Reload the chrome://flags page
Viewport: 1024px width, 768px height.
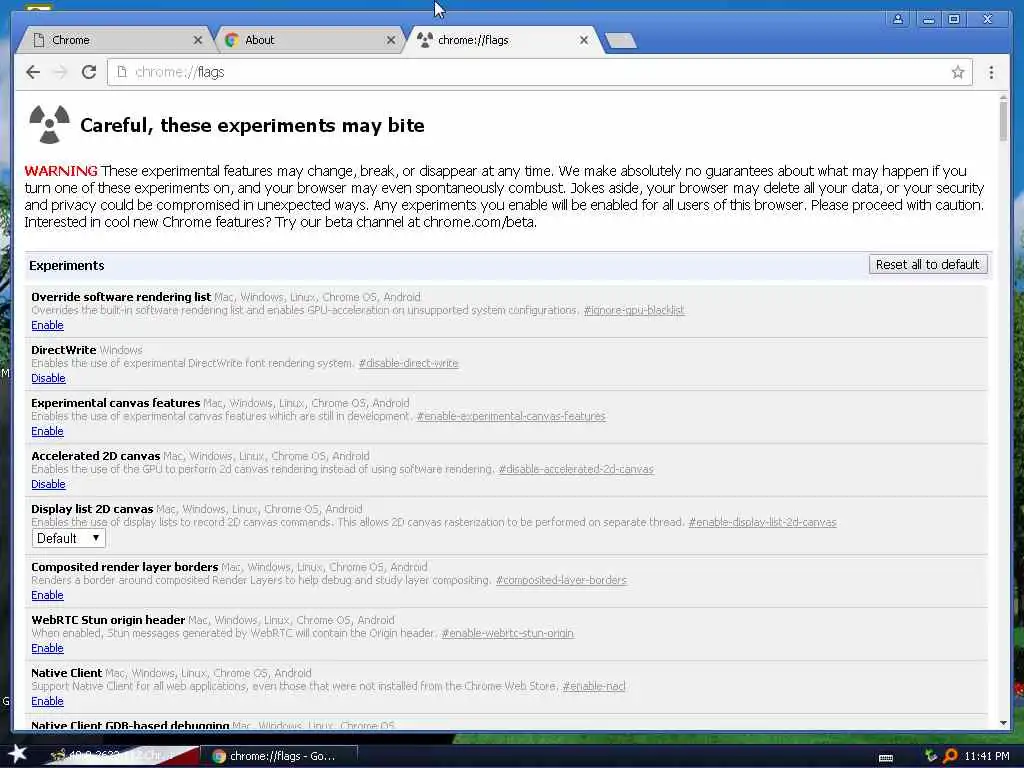(x=89, y=72)
